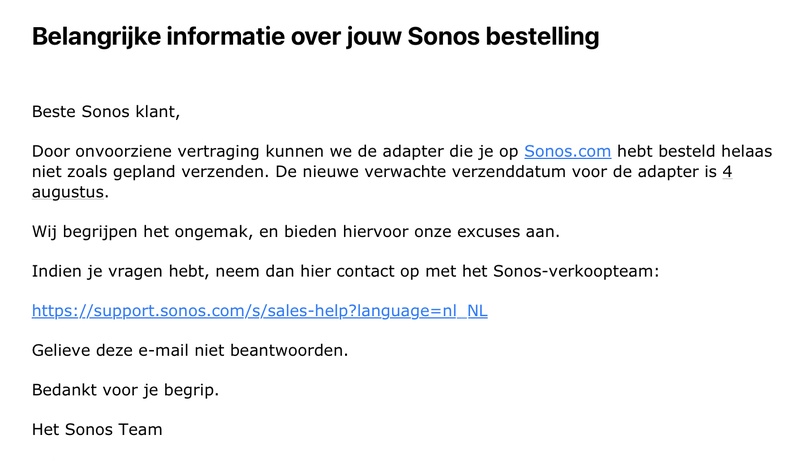
Task: Click the signature "Het Sonos Team"
Action: [x=97, y=430]
